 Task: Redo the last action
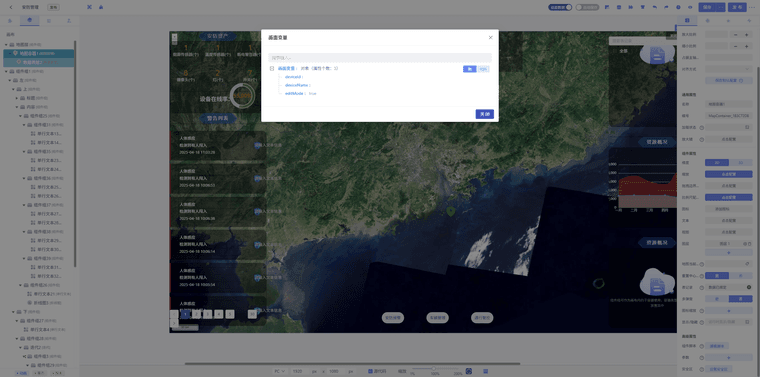click(x=666, y=7)
